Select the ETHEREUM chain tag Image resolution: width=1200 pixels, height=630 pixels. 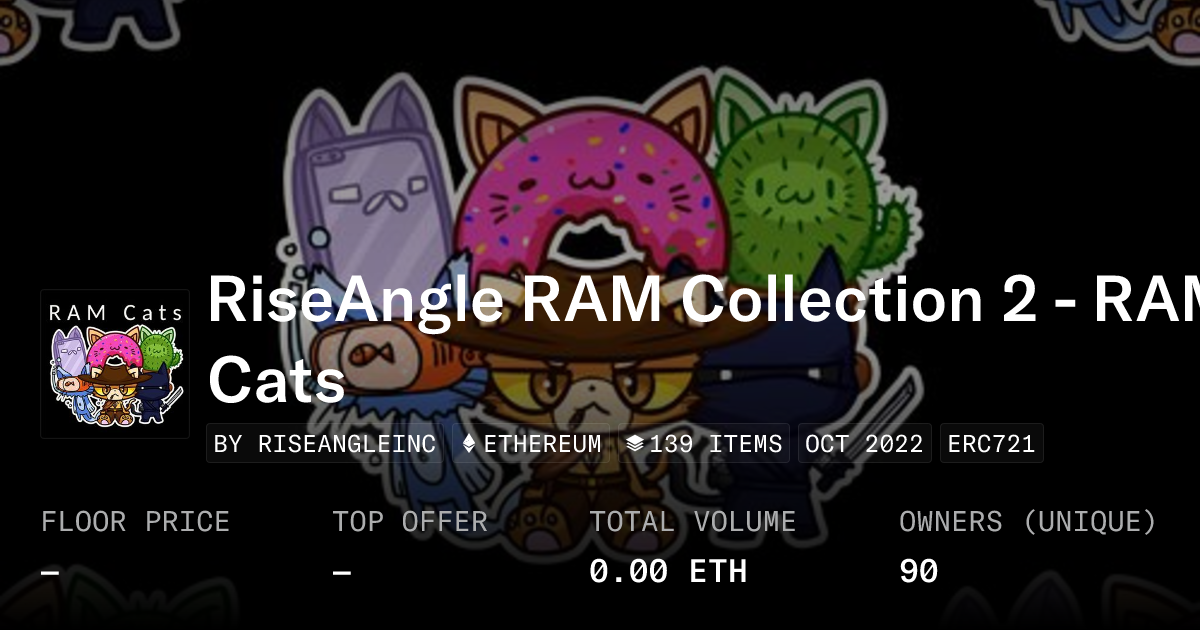(x=532, y=444)
